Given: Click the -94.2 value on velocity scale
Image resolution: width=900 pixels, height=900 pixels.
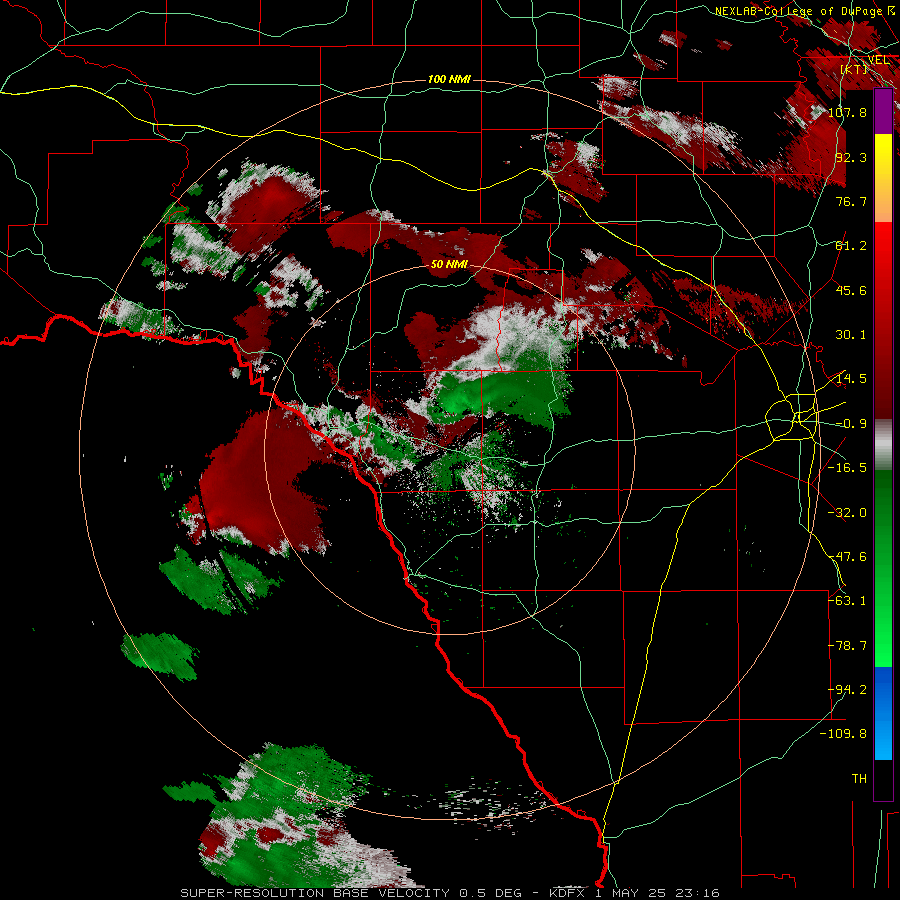Looking at the screenshot, I should point(847,690).
